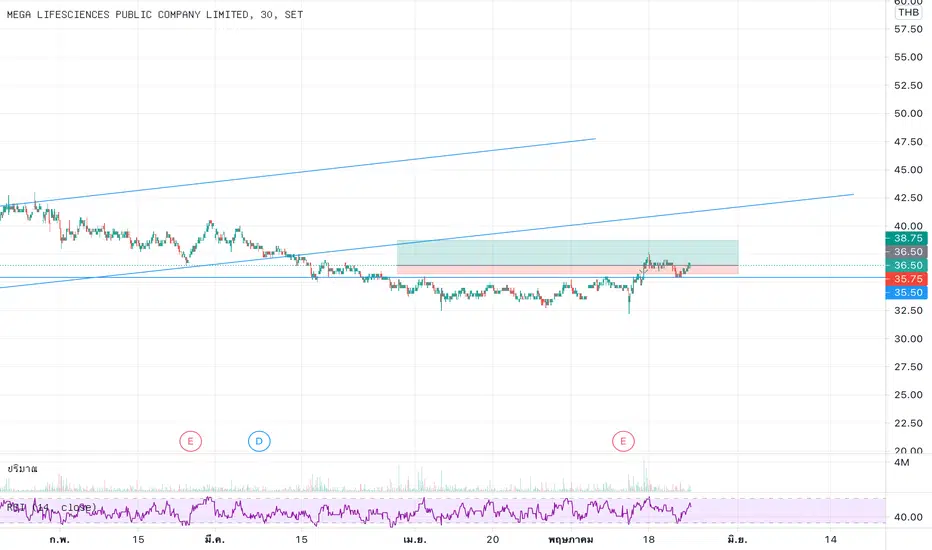This screenshot has width=932, height=550.
Task: Click the เม.ย. date label on the time axis
Action: [414, 540]
